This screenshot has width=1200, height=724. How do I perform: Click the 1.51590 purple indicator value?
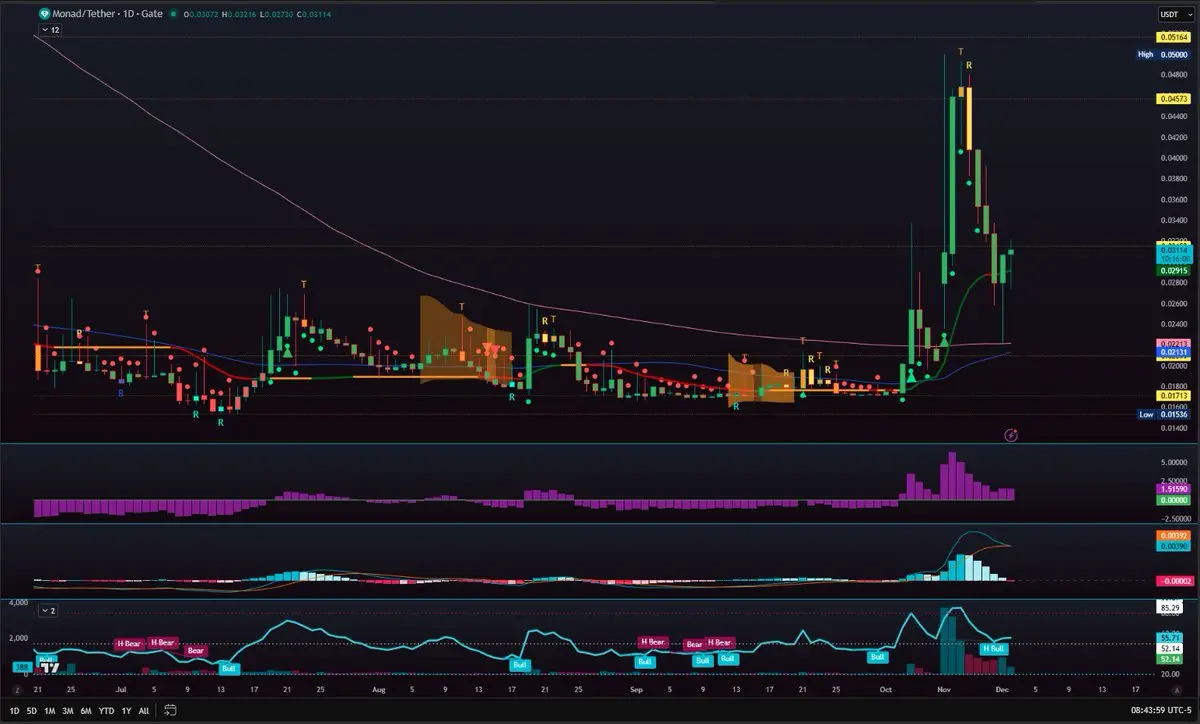tap(1172, 488)
